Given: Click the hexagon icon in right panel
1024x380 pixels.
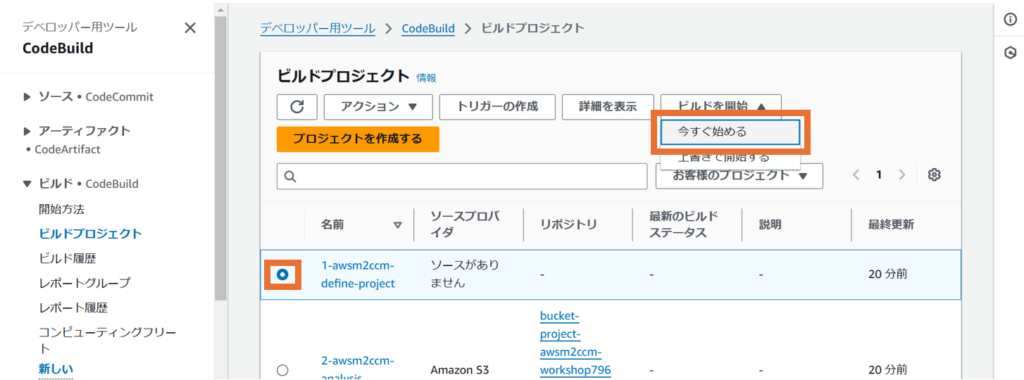Looking at the screenshot, I should point(1010,52).
